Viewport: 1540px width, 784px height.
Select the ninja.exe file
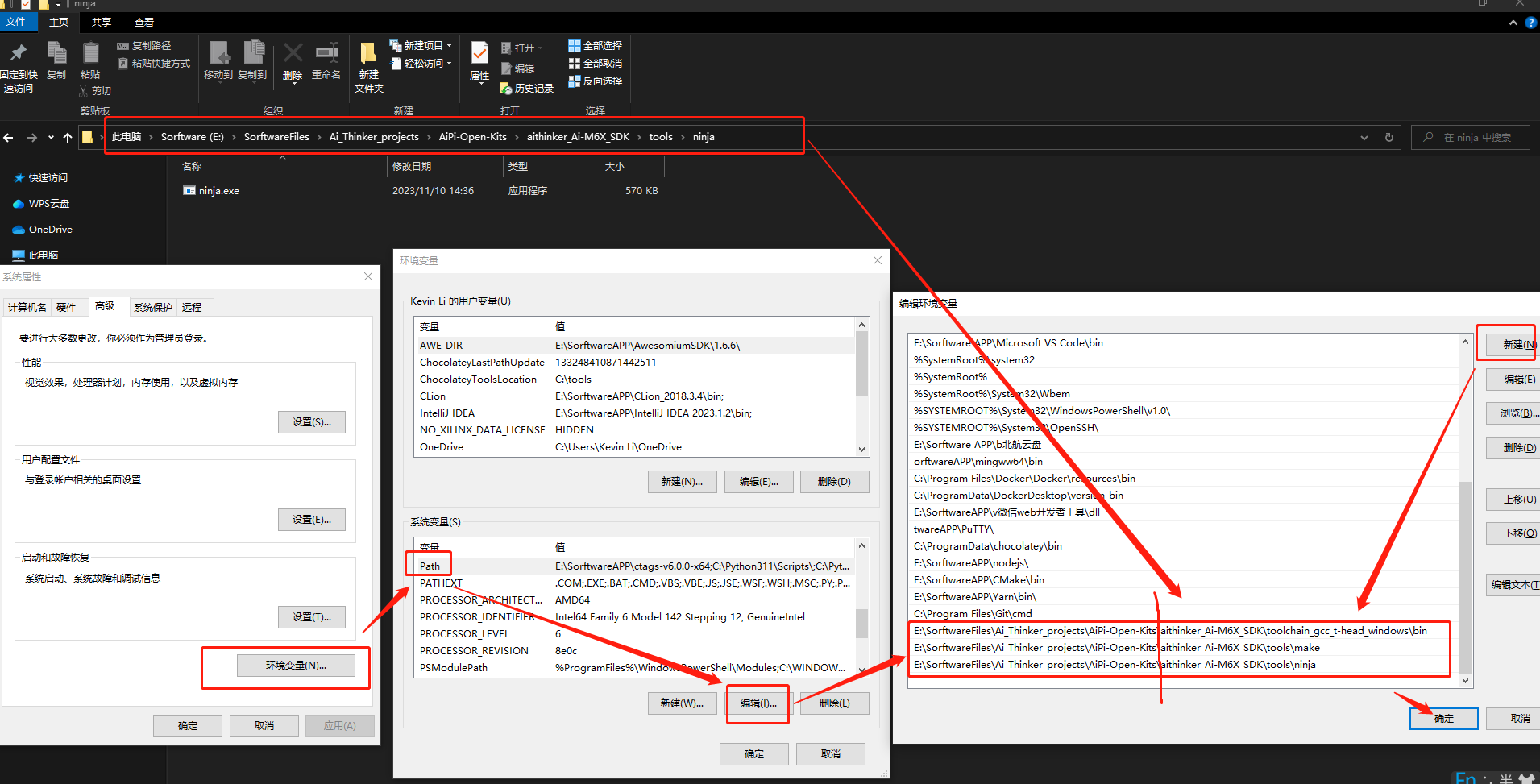tap(211, 191)
